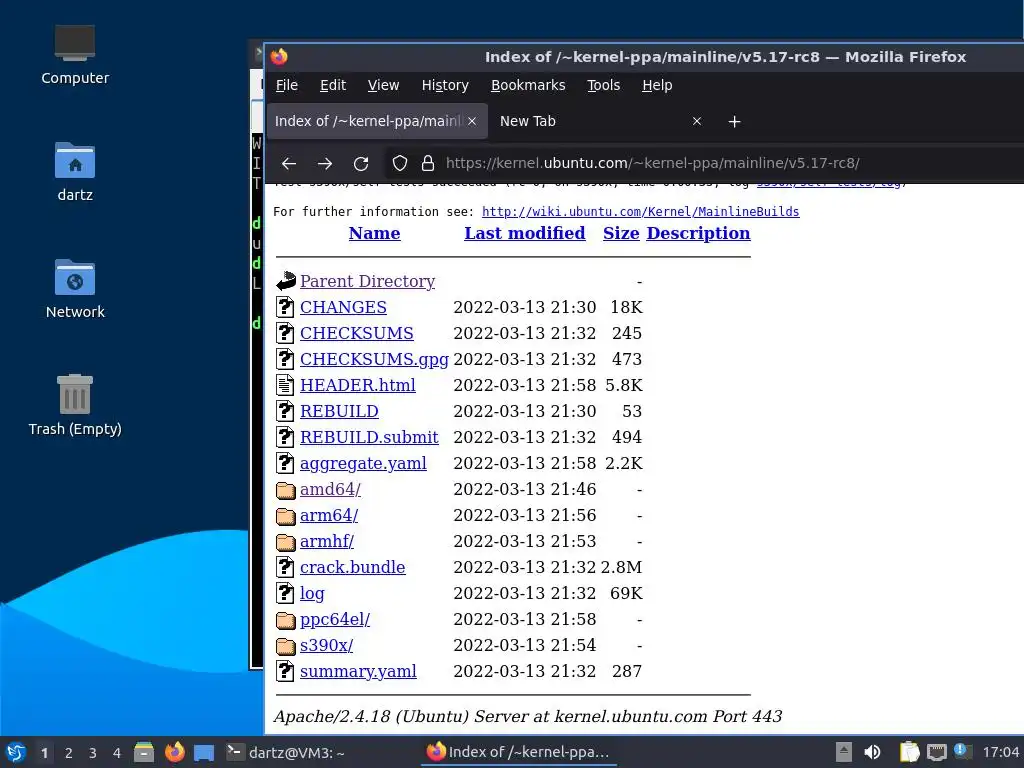This screenshot has width=1024, height=768.
Task: Click the document icon next to HEADER.html
Action: (285, 385)
